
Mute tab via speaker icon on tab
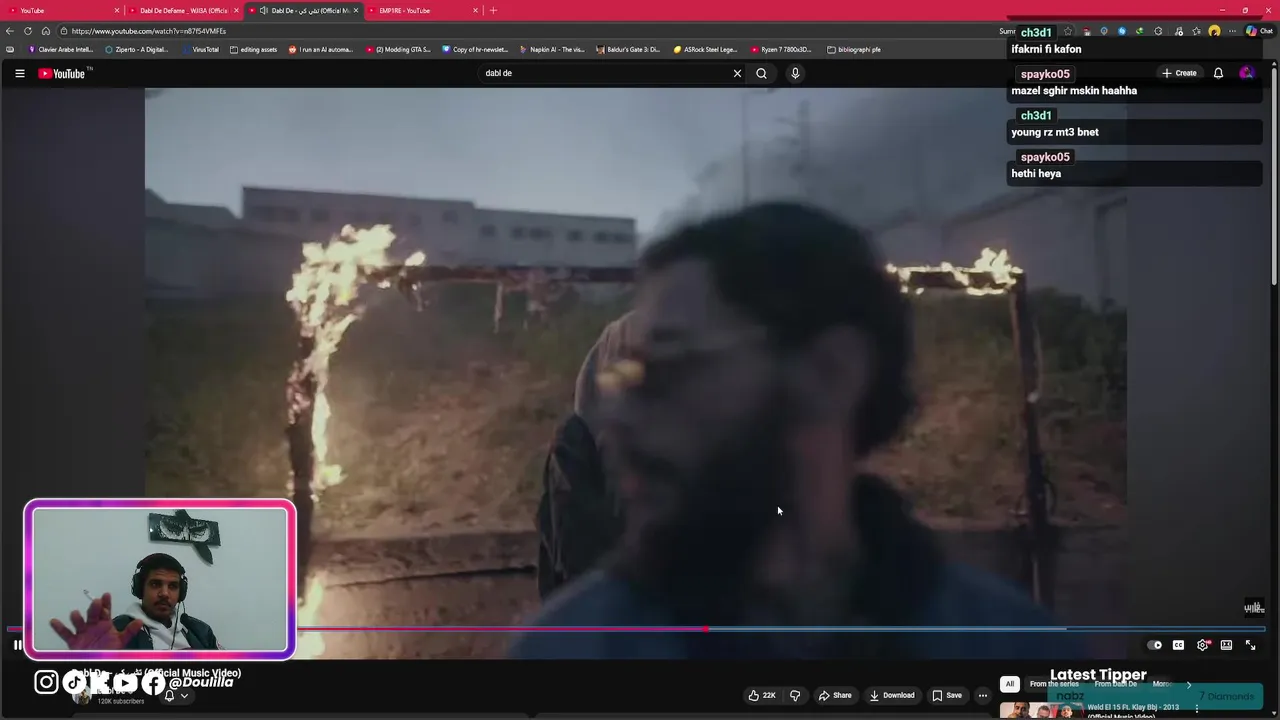(x=263, y=10)
